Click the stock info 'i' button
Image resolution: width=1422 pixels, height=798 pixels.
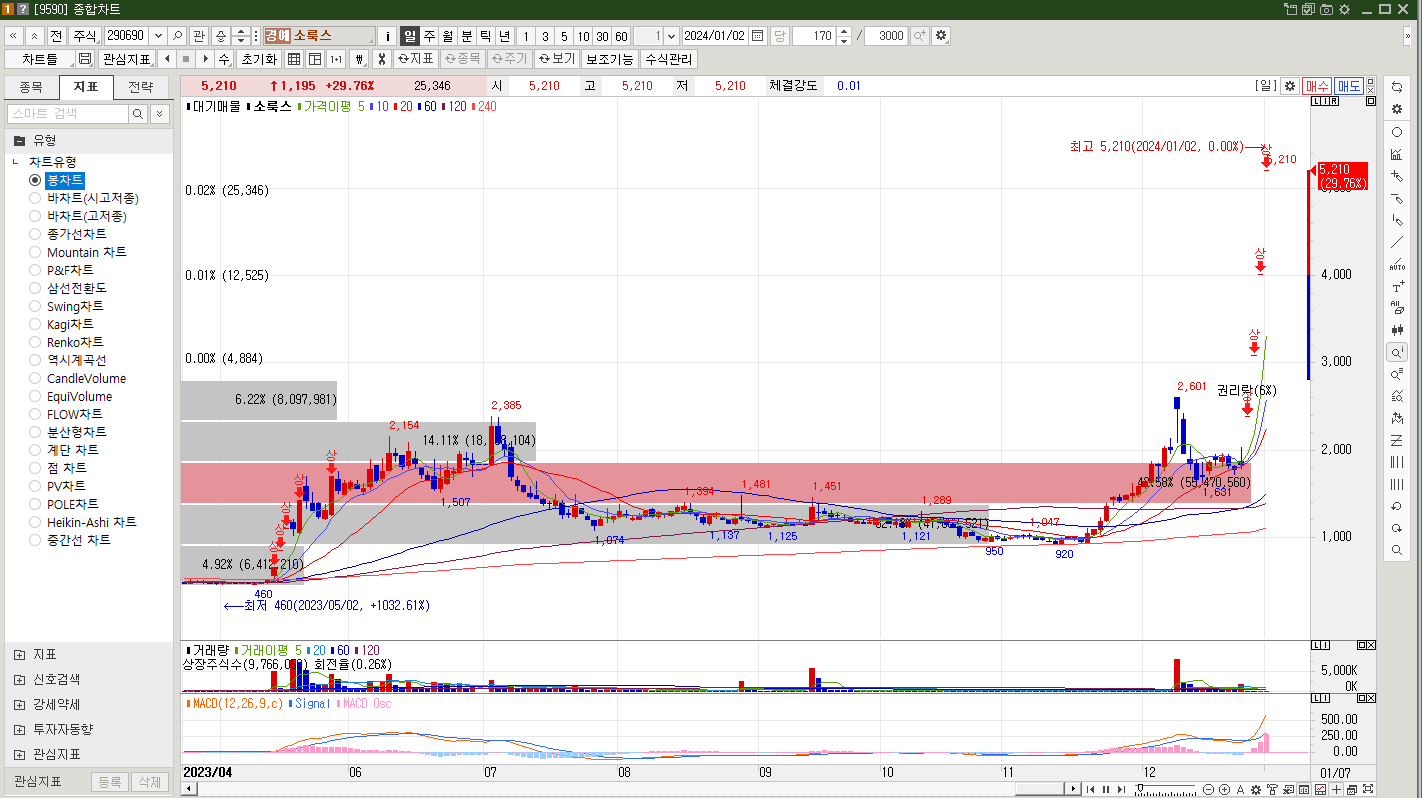[x=388, y=36]
